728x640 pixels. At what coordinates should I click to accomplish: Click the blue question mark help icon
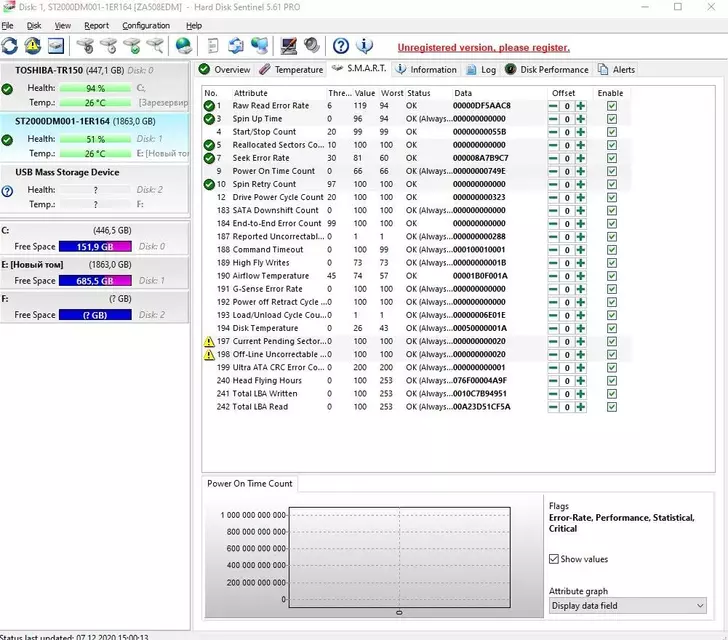[341, 46]
